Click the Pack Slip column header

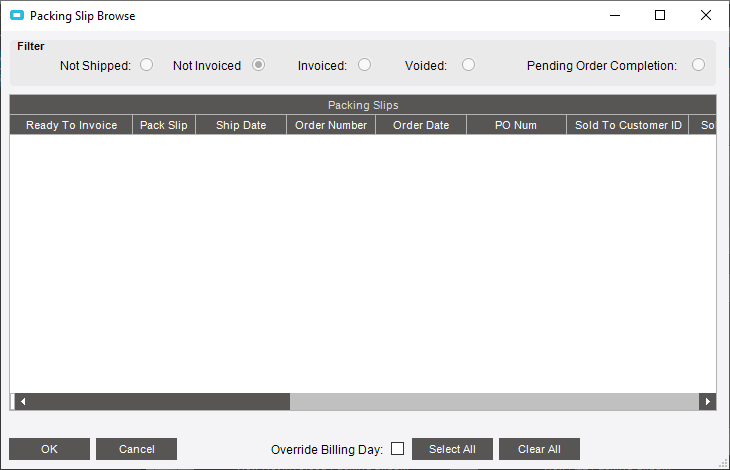164,125
